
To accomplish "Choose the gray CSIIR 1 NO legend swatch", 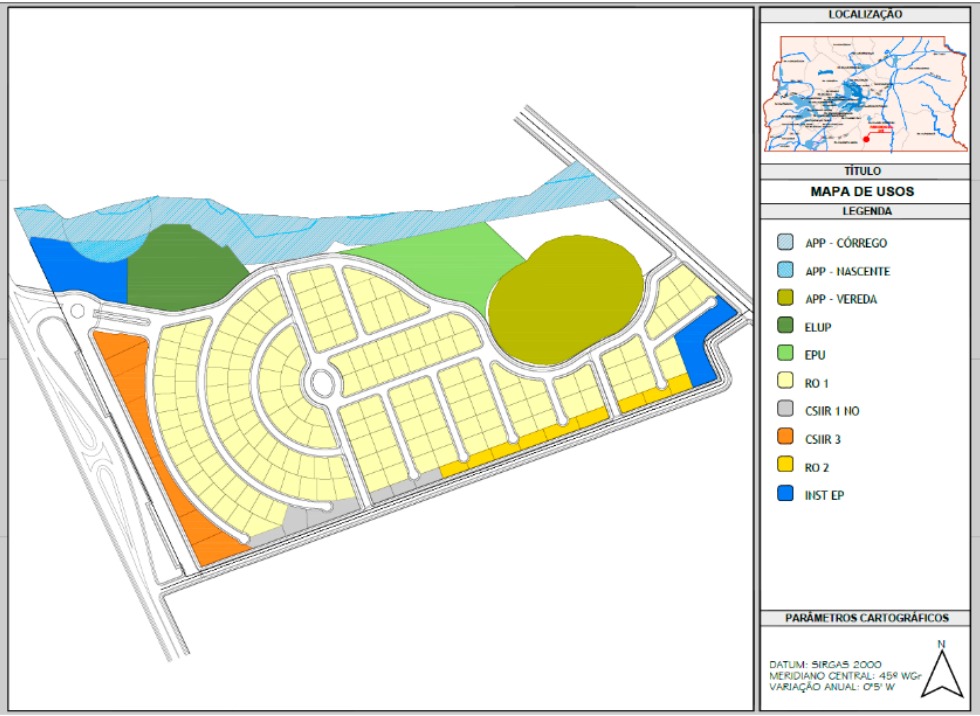I will tap(788, 410).
